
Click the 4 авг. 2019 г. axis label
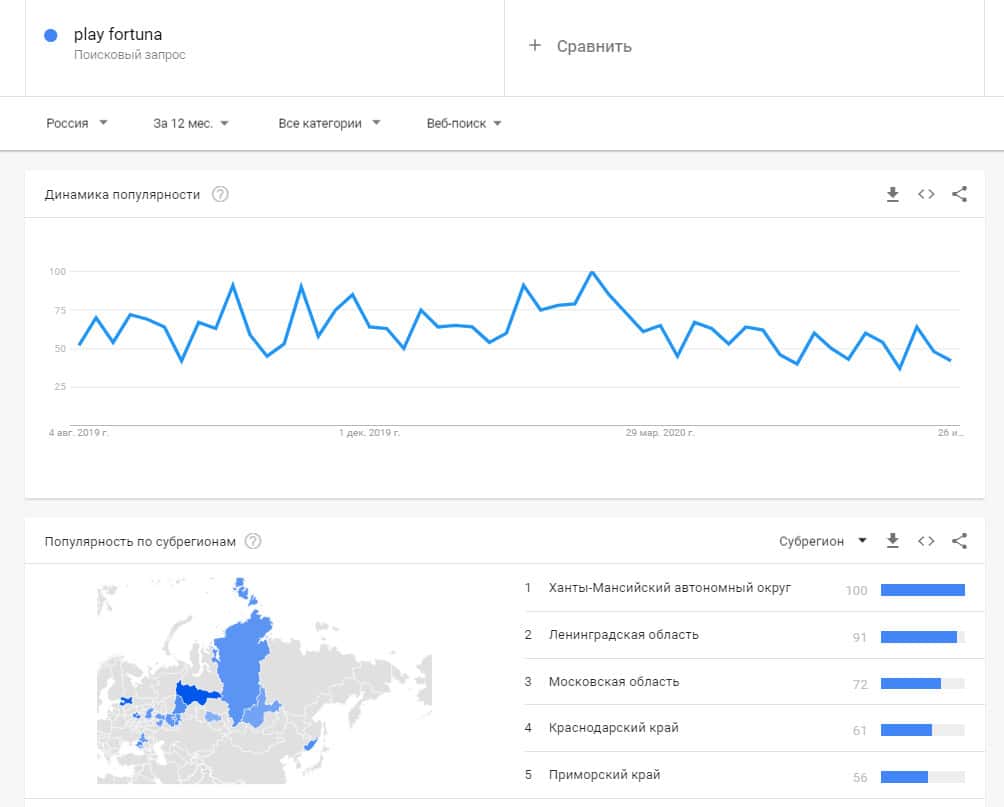tap(79, 433)
